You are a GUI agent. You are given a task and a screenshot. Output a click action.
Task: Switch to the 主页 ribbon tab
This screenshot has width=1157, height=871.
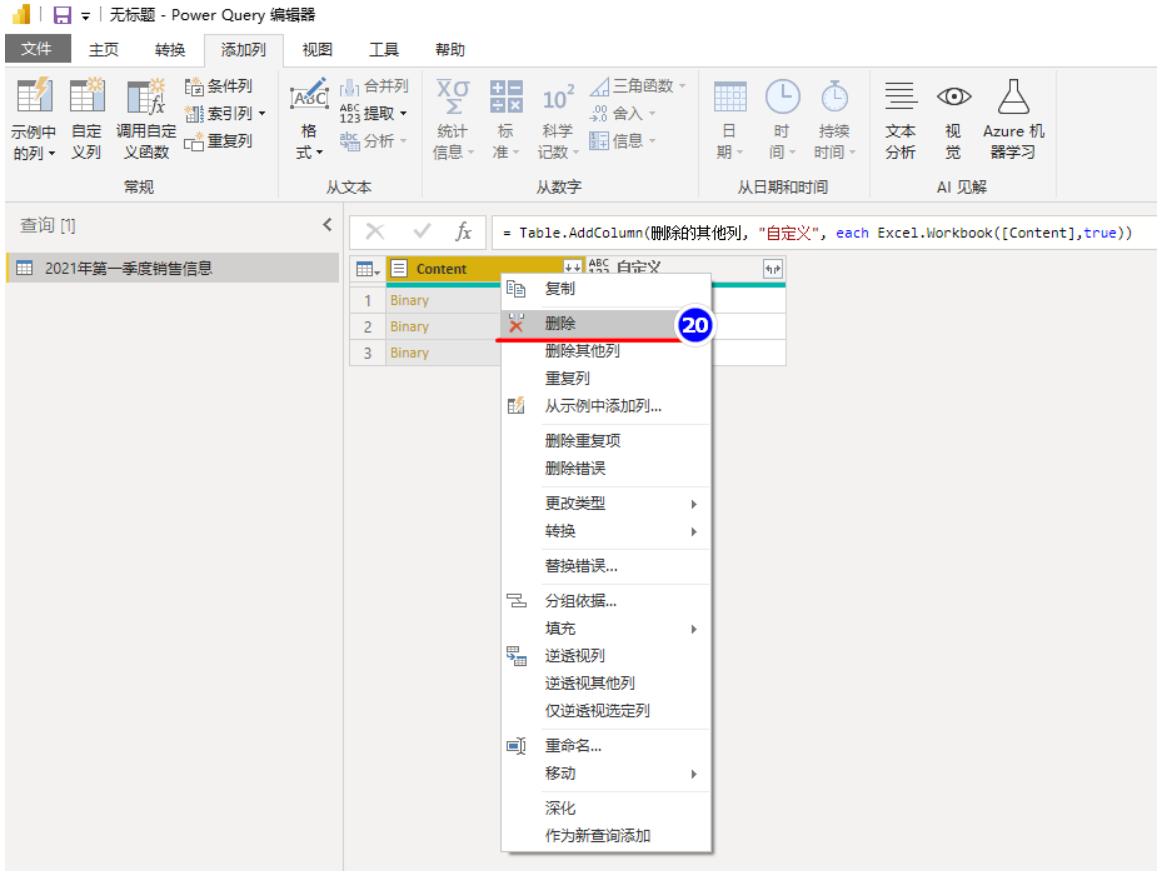click(103, 49)
